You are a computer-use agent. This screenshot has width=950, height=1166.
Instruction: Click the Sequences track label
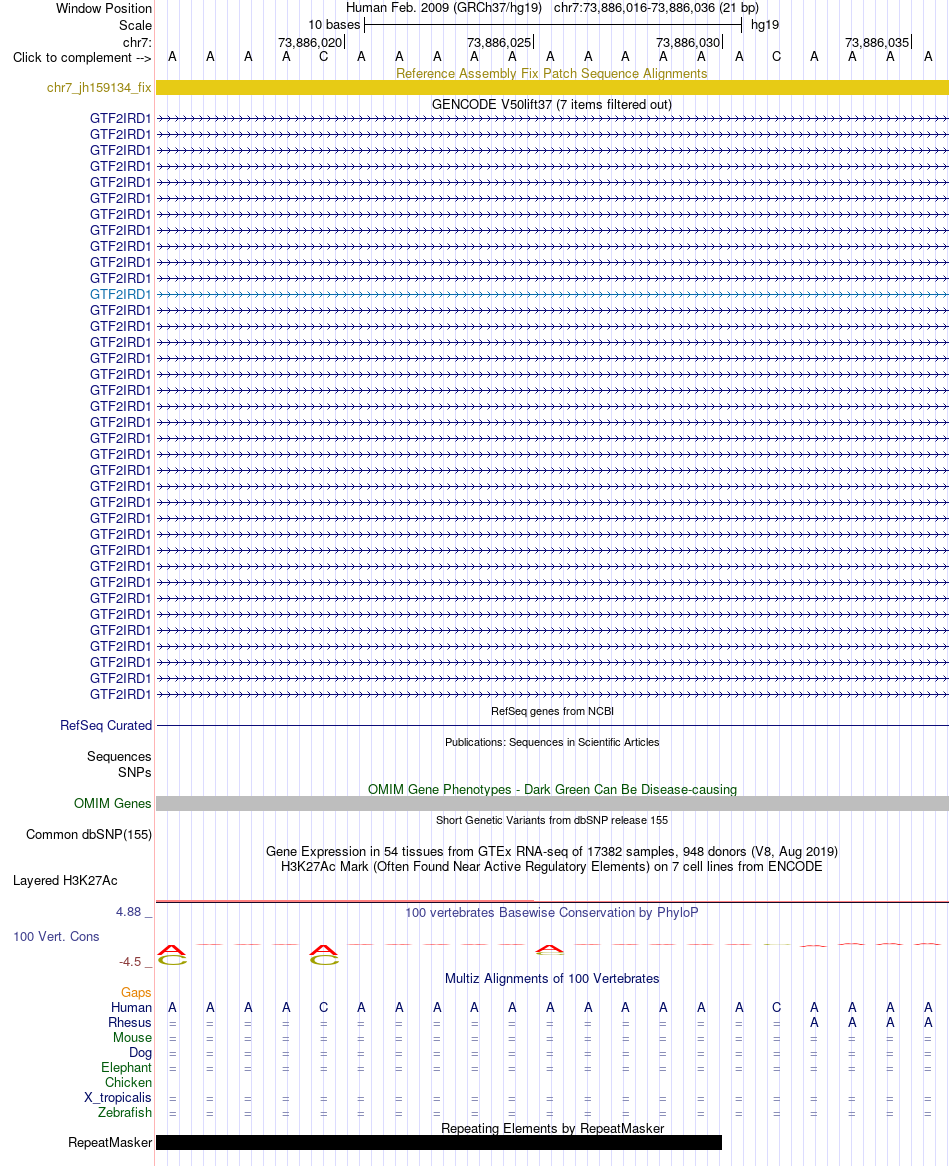(119, 757)
